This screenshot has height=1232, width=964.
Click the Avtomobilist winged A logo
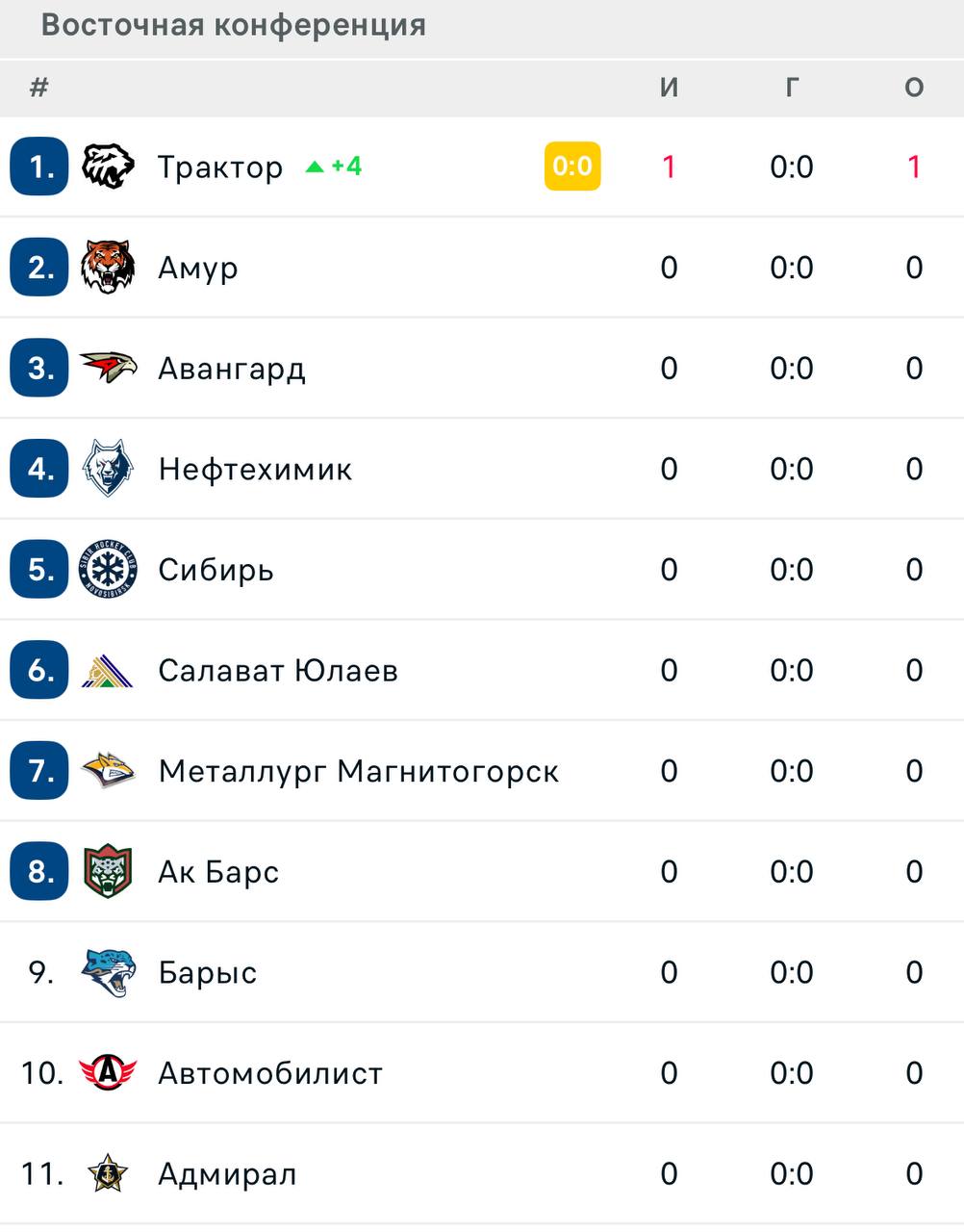pos(107,1073)
